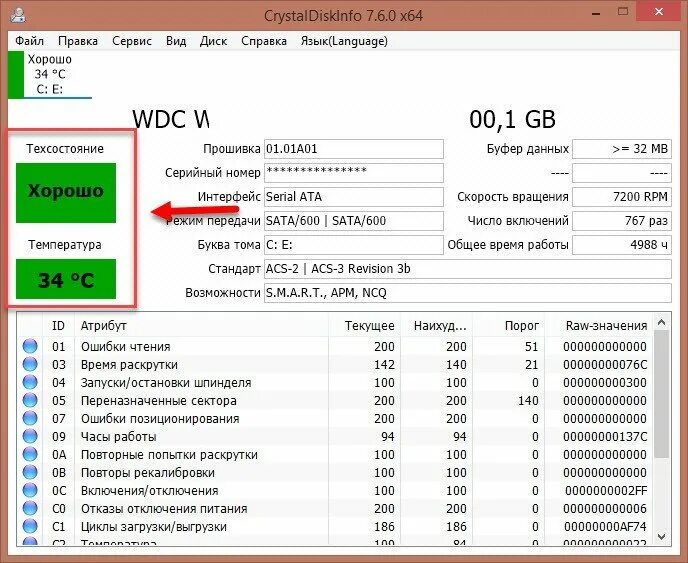Viewport: 688px width, 563px height.
Task: Click scrollbar up arrow in attribute list
Action: (x=662, y=323)
